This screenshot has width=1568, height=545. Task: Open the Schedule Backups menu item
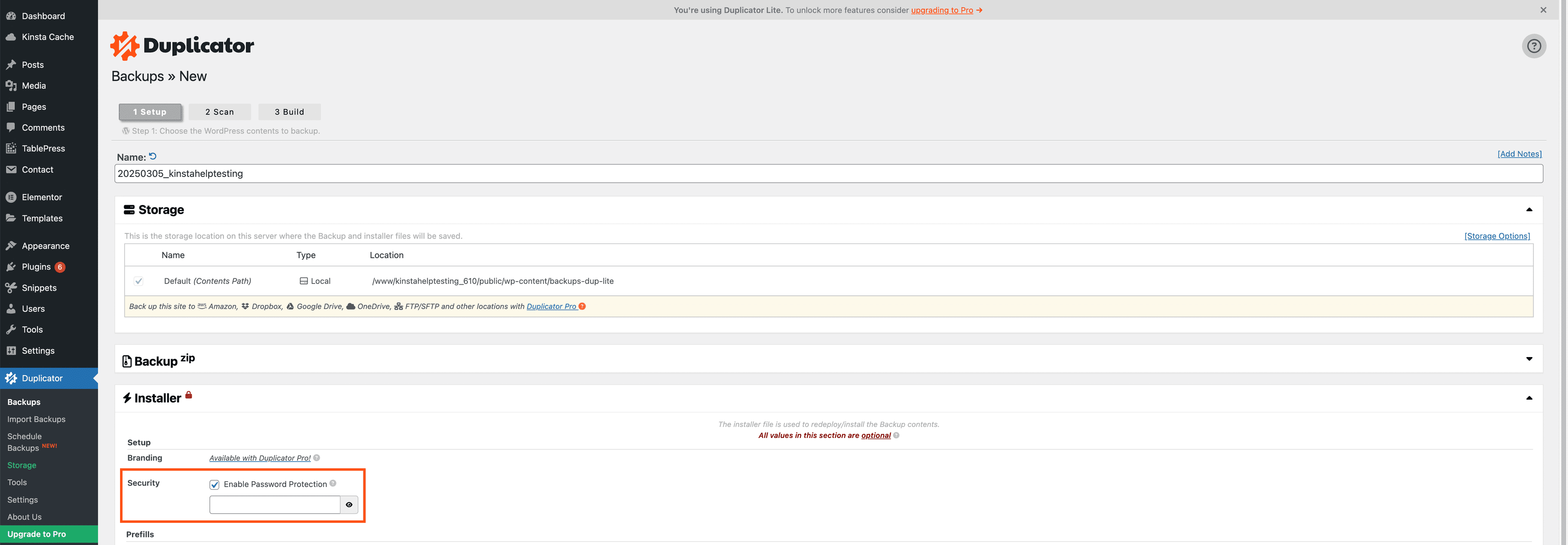(x=24, y=442)
